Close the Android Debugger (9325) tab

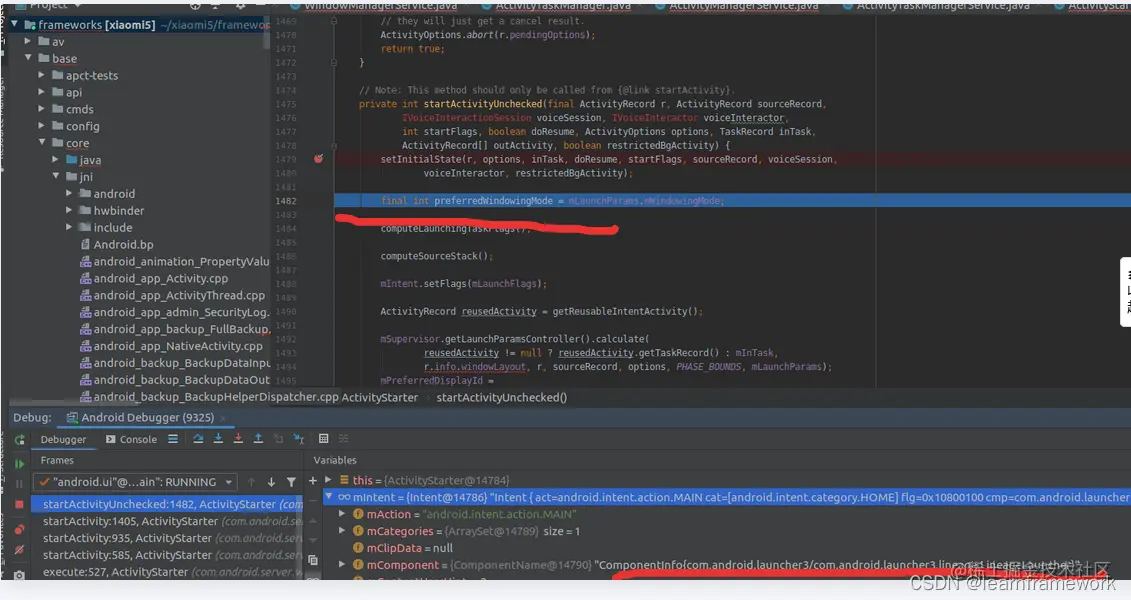point(223,418)
